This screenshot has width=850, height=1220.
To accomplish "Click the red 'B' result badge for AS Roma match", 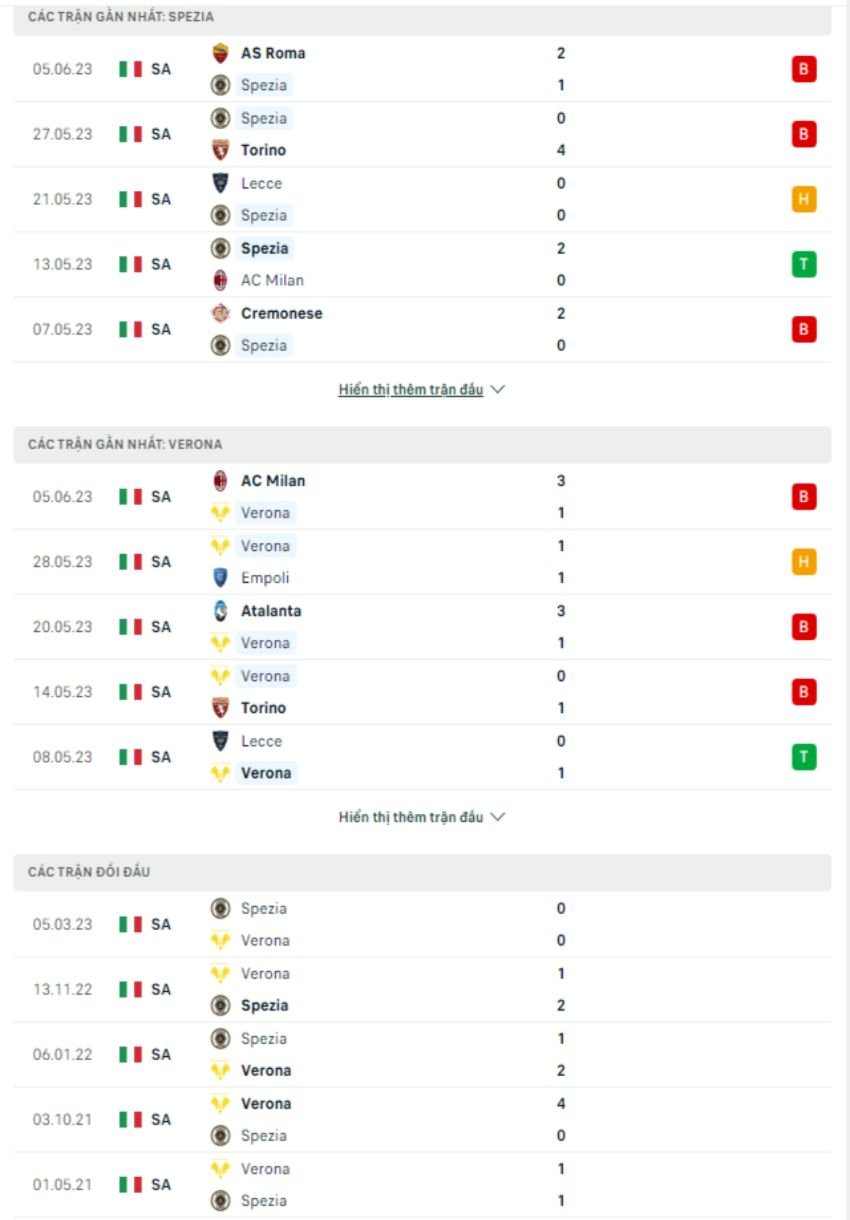I will pos(804,69).
